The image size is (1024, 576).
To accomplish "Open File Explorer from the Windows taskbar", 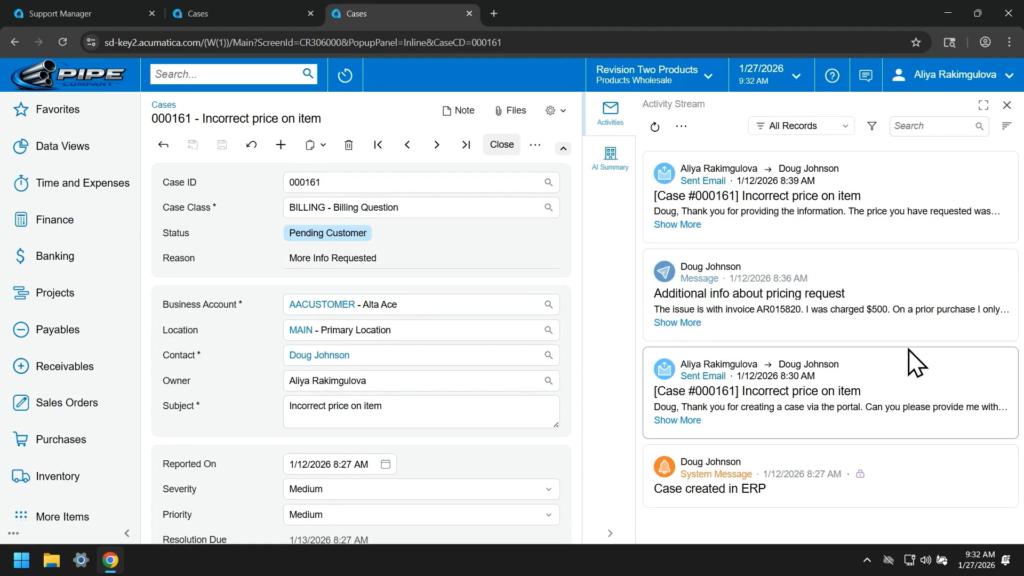I will coord(51,560).
